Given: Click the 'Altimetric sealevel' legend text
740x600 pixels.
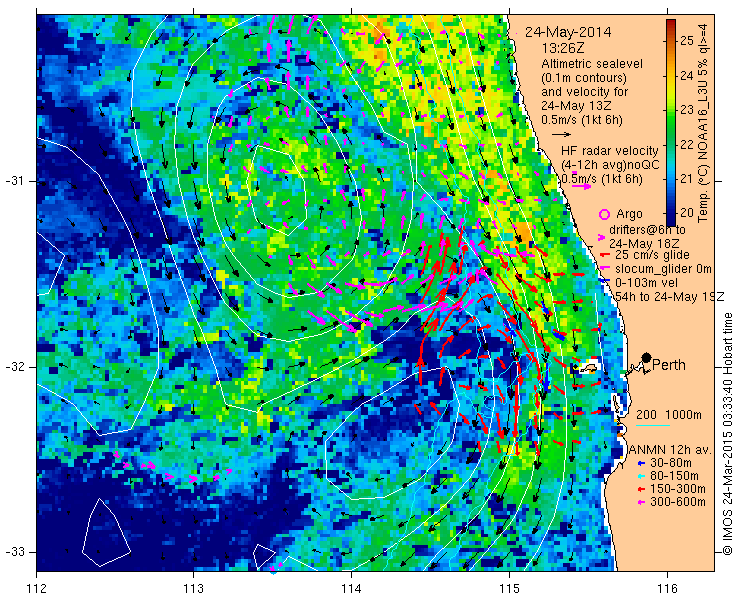Looking at the screenshot, I should pos(592,64).
